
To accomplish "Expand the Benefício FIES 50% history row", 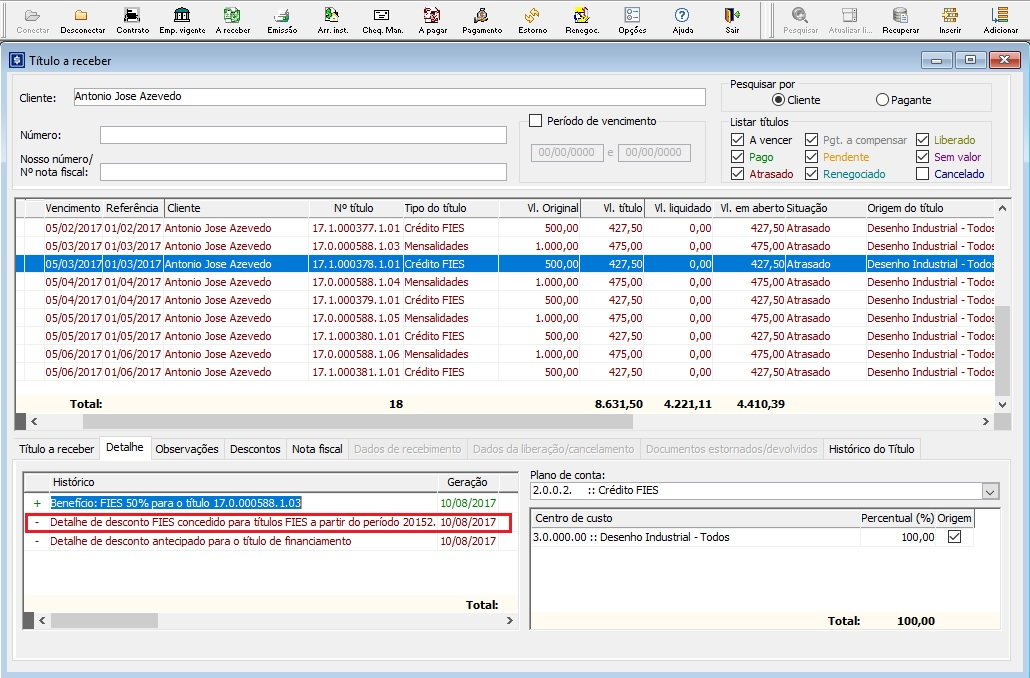I will (x=37, y=503).
